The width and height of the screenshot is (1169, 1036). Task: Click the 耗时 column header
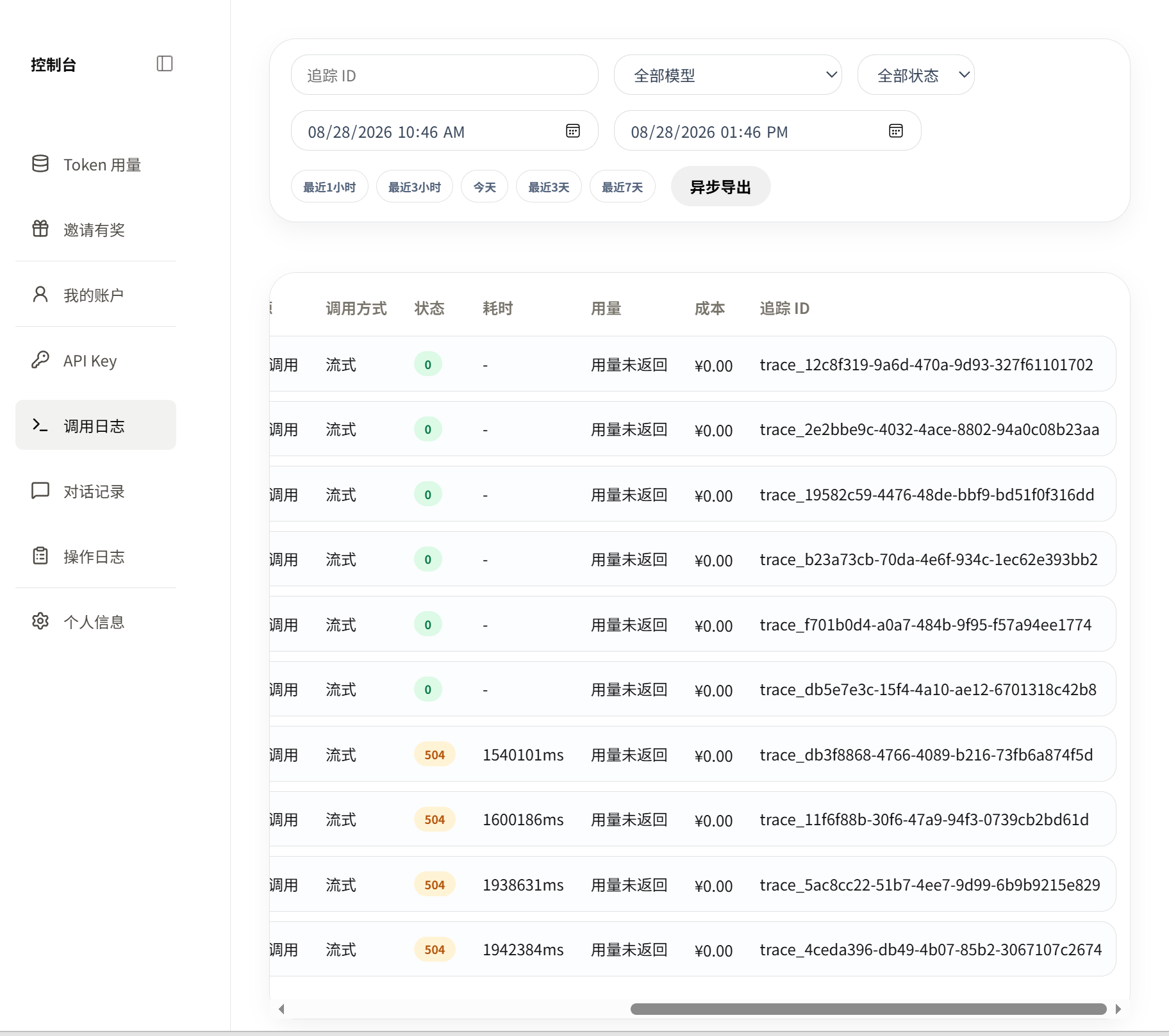498,308
